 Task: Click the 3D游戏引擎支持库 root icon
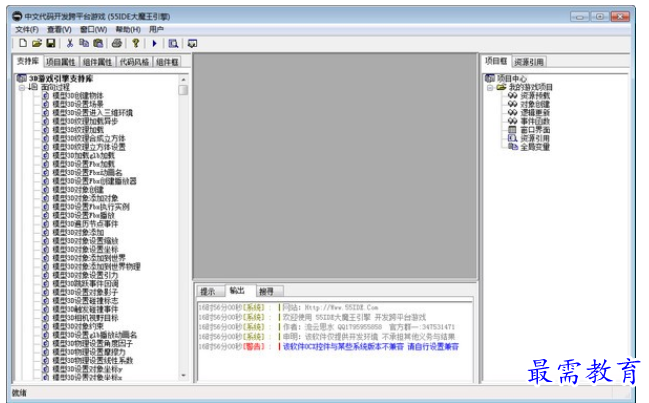click(x=22, y=78)
